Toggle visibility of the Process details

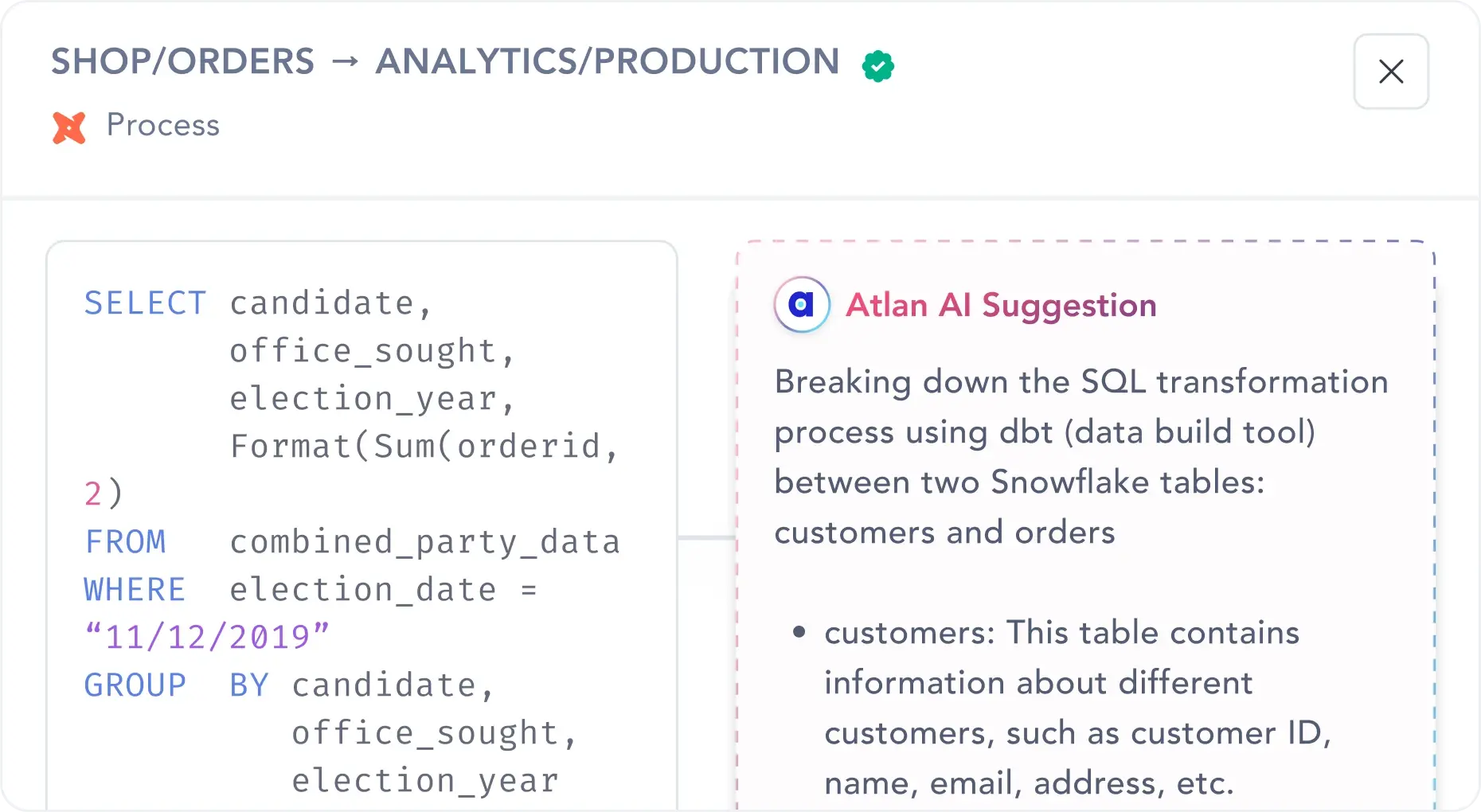coord(162,125)
